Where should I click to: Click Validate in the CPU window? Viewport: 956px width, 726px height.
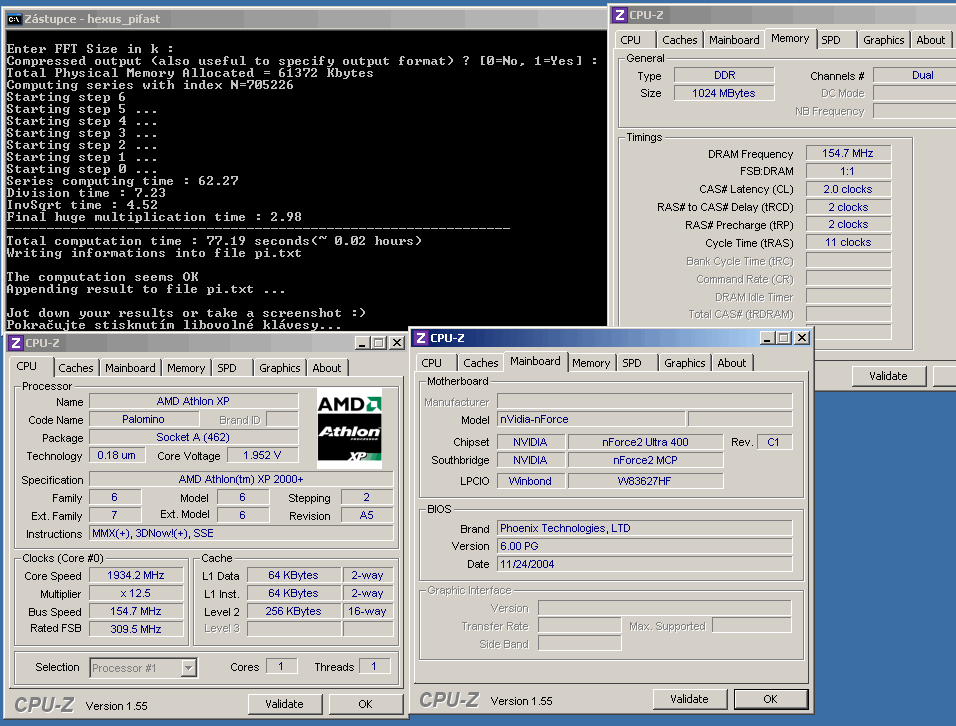[x=284, y=704]
